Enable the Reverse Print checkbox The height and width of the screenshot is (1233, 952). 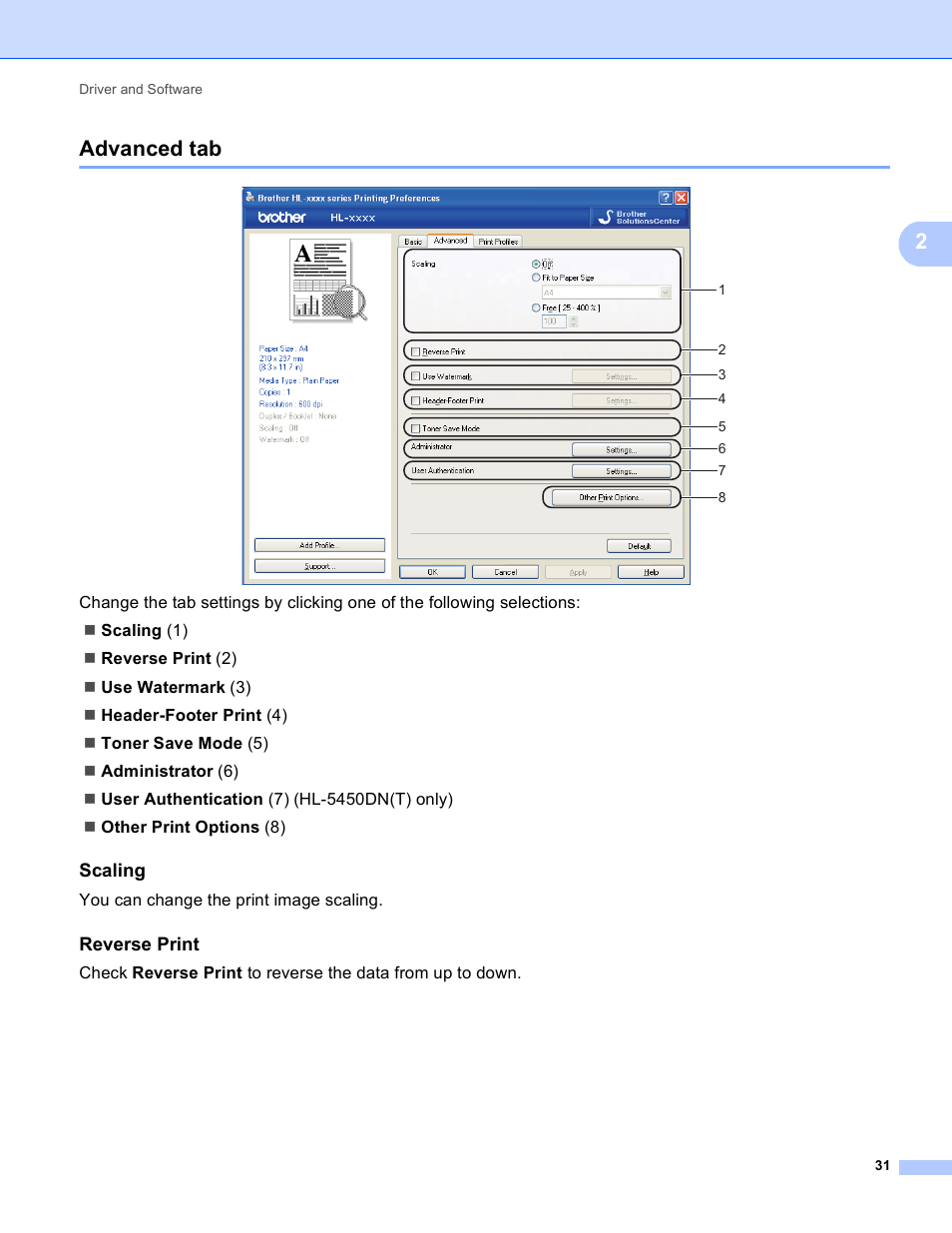(416, 351)
